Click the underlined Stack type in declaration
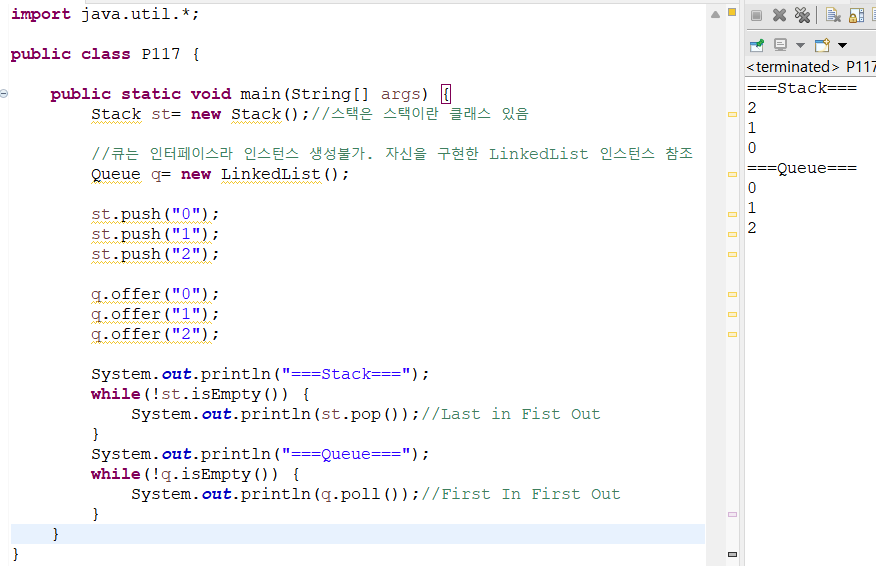This screenshot has height=566, width=876. pos(116,115)
